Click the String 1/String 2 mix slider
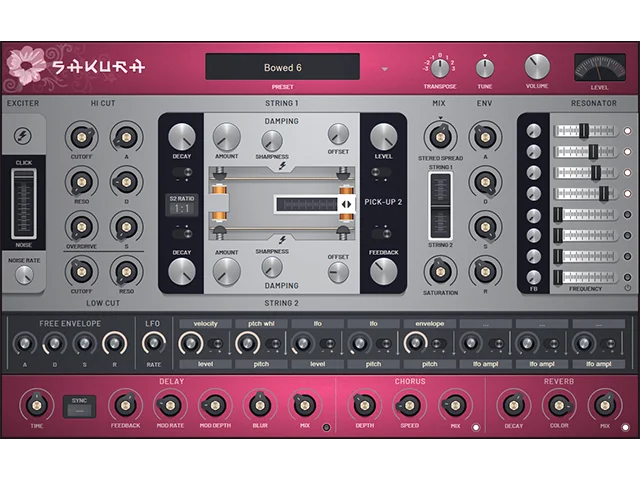The width and height of the screenshot is (640, 480). [x=440, y=206]
